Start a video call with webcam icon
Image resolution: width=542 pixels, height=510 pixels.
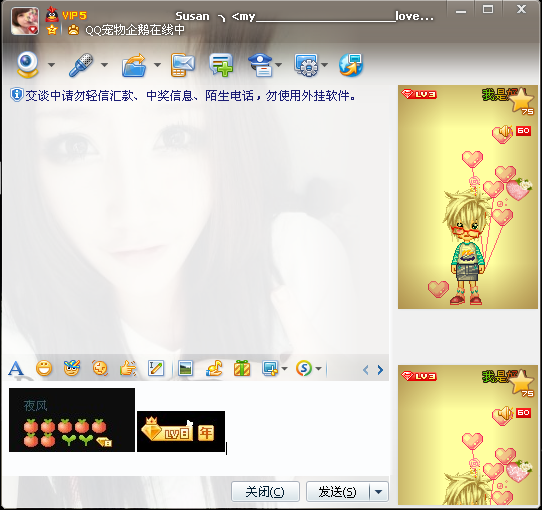click(x=28, y=64)
